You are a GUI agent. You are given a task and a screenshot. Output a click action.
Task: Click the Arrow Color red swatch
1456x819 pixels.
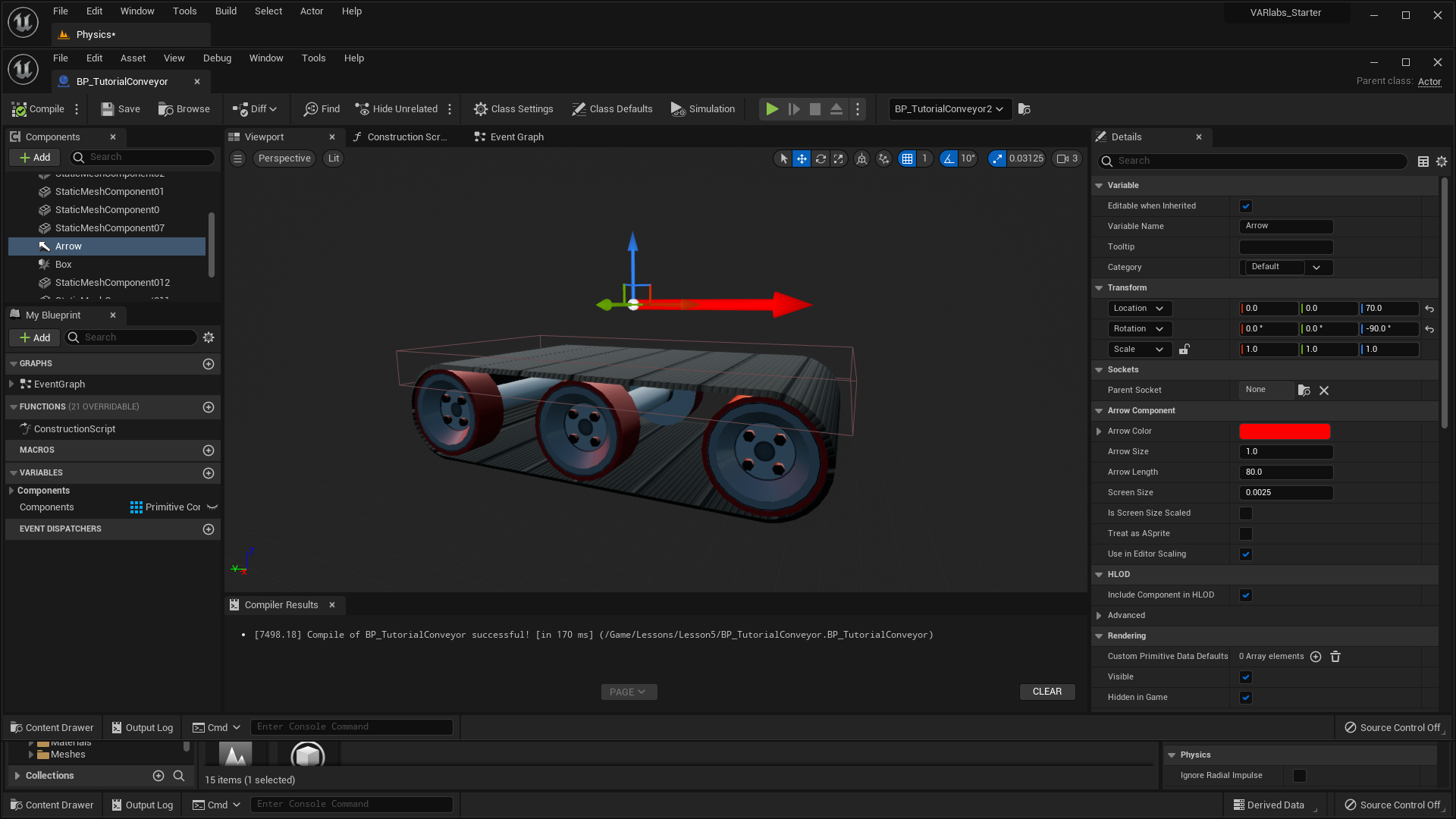click(x=1285, y=430)
